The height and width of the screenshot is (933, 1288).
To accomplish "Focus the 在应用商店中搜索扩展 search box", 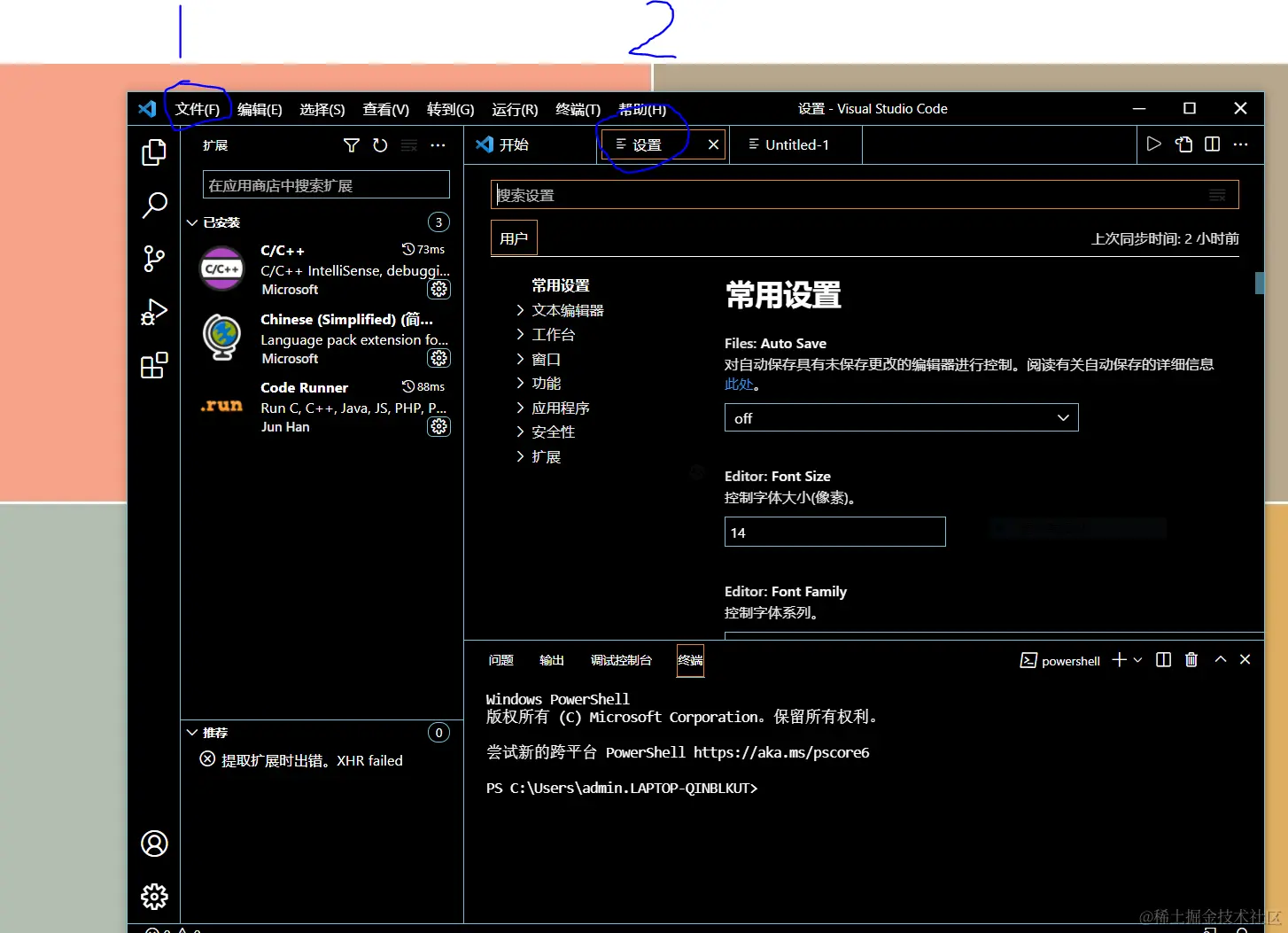I will 326,185.
